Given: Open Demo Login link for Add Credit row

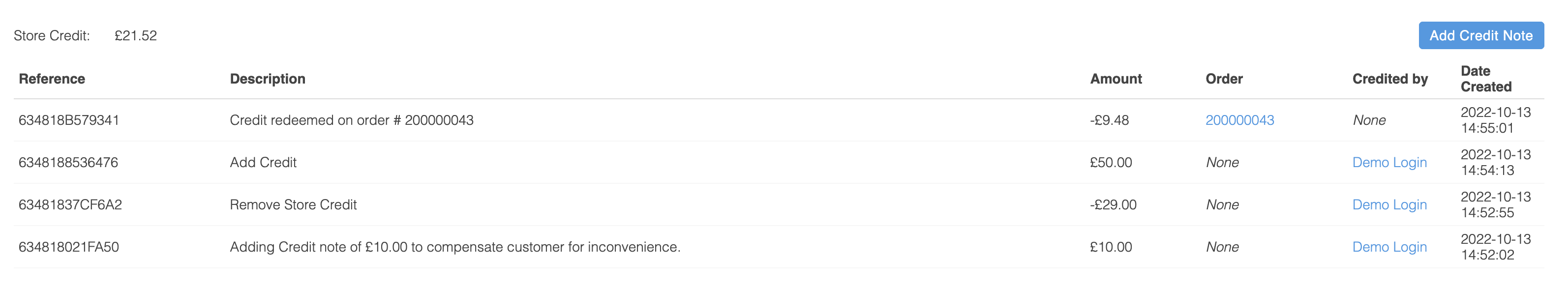Looking at the screenshot, I should 1389,163.
